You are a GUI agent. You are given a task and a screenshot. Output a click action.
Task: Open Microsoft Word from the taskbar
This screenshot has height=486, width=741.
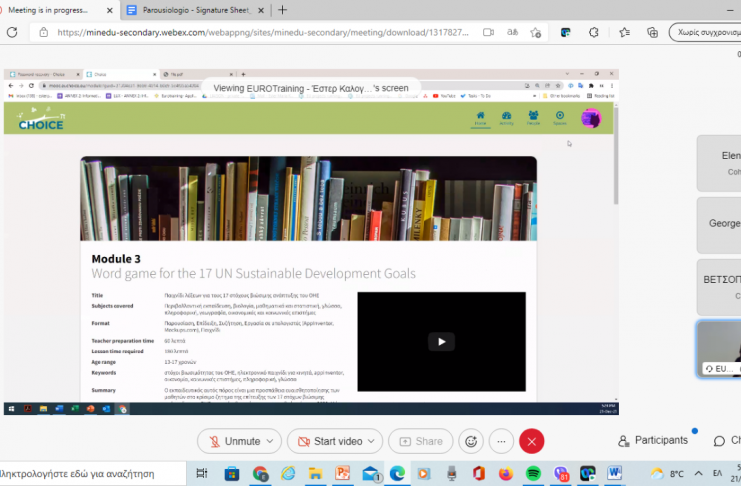coord(614,473)
